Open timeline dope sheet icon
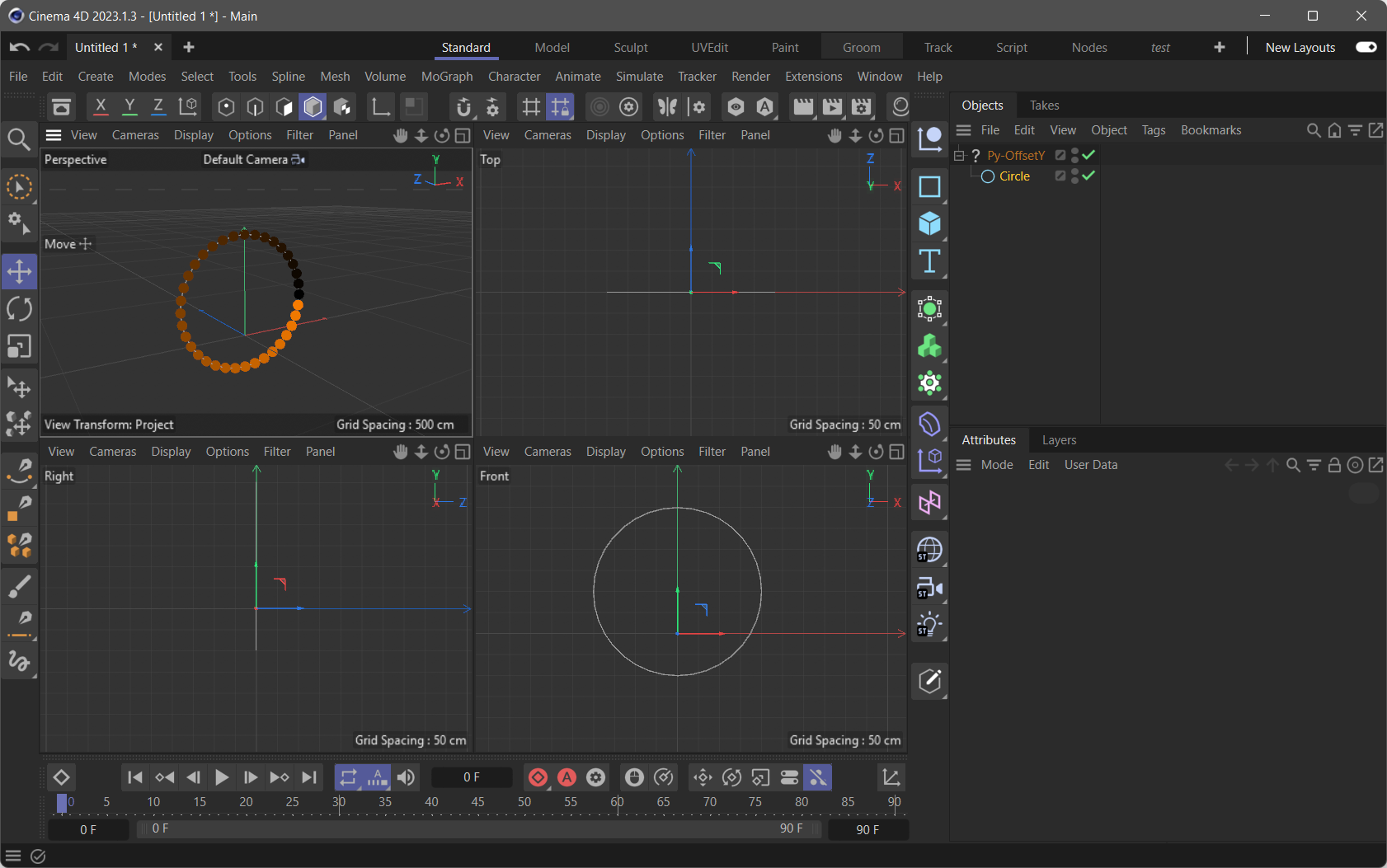1387x868 pixels. (x=891, y=777)
